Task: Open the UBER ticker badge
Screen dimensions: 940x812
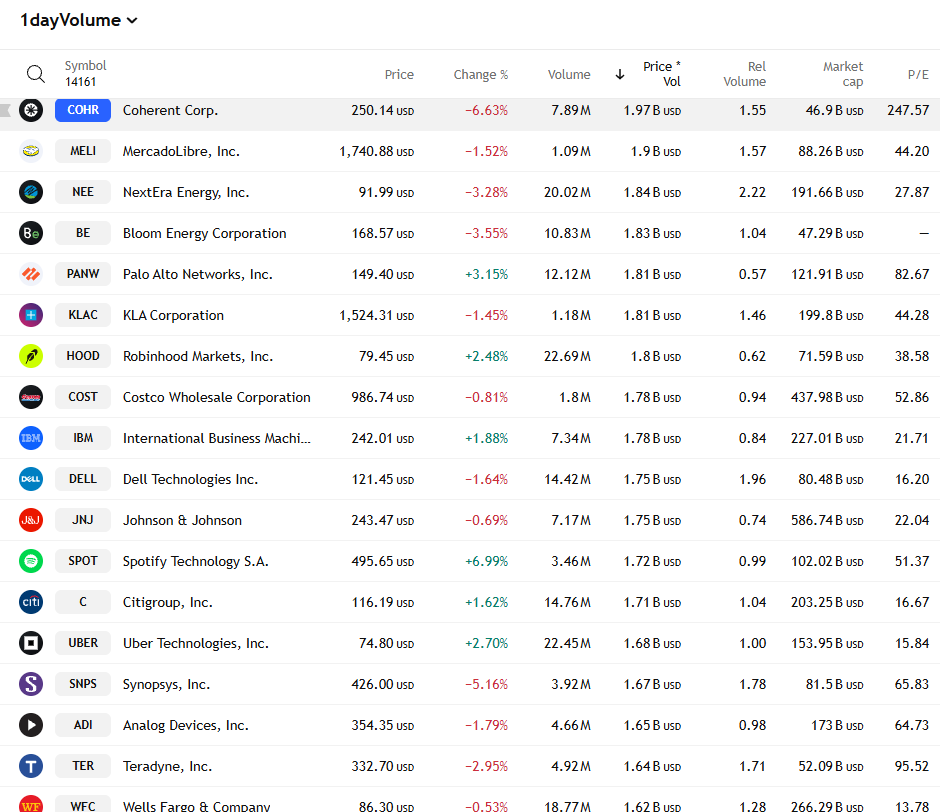Action: [x=83, y=643]
